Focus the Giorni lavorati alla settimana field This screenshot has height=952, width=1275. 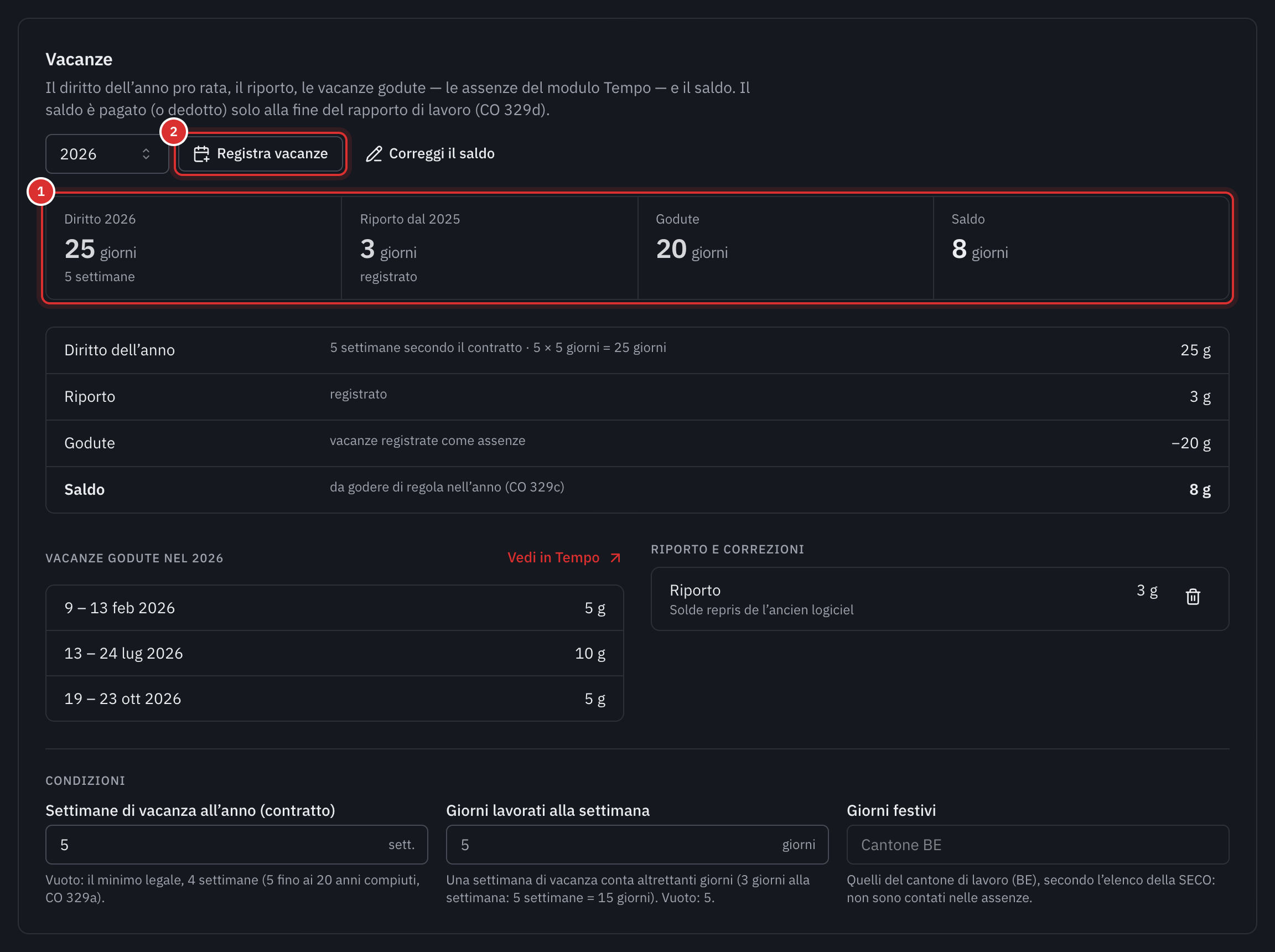(x=636, y=845)
